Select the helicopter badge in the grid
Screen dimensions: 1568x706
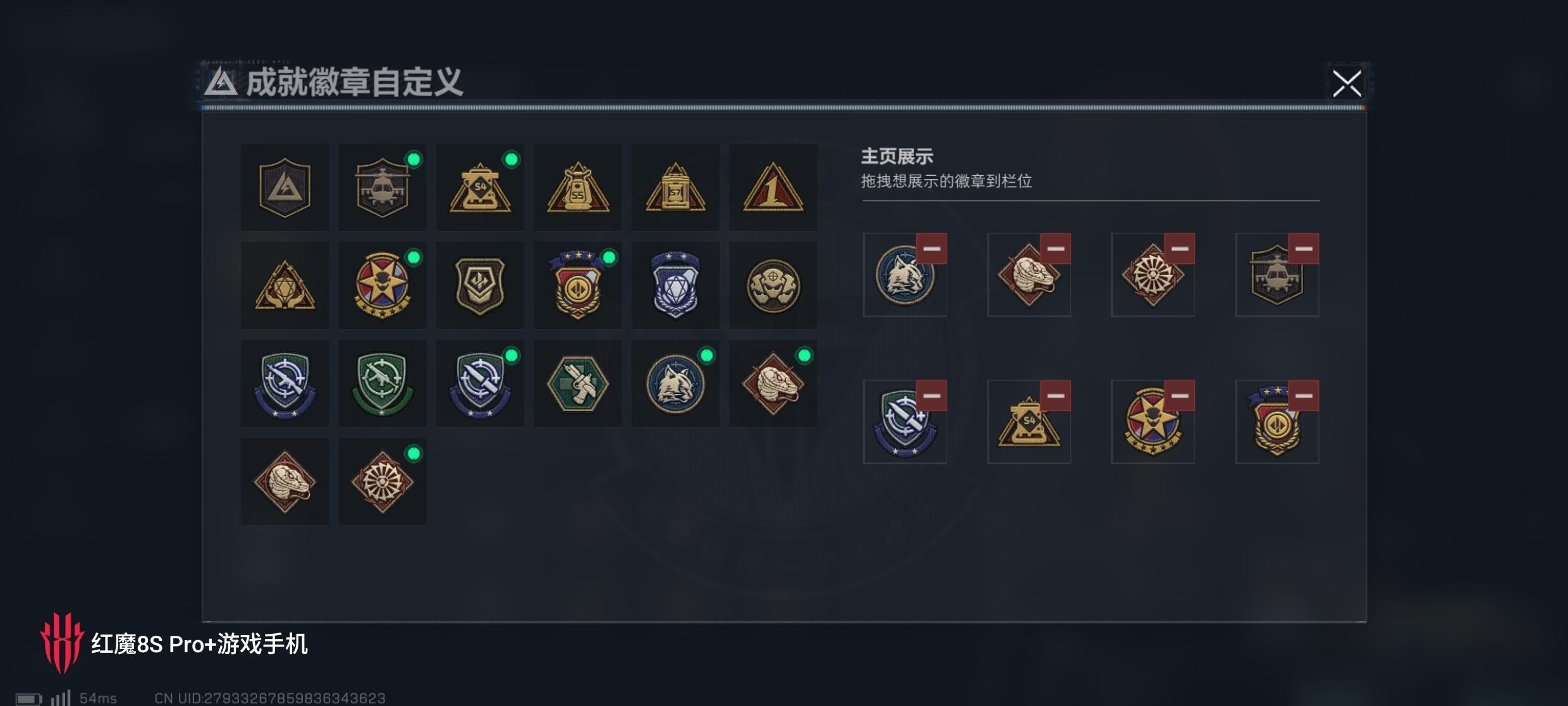[383, 187]
